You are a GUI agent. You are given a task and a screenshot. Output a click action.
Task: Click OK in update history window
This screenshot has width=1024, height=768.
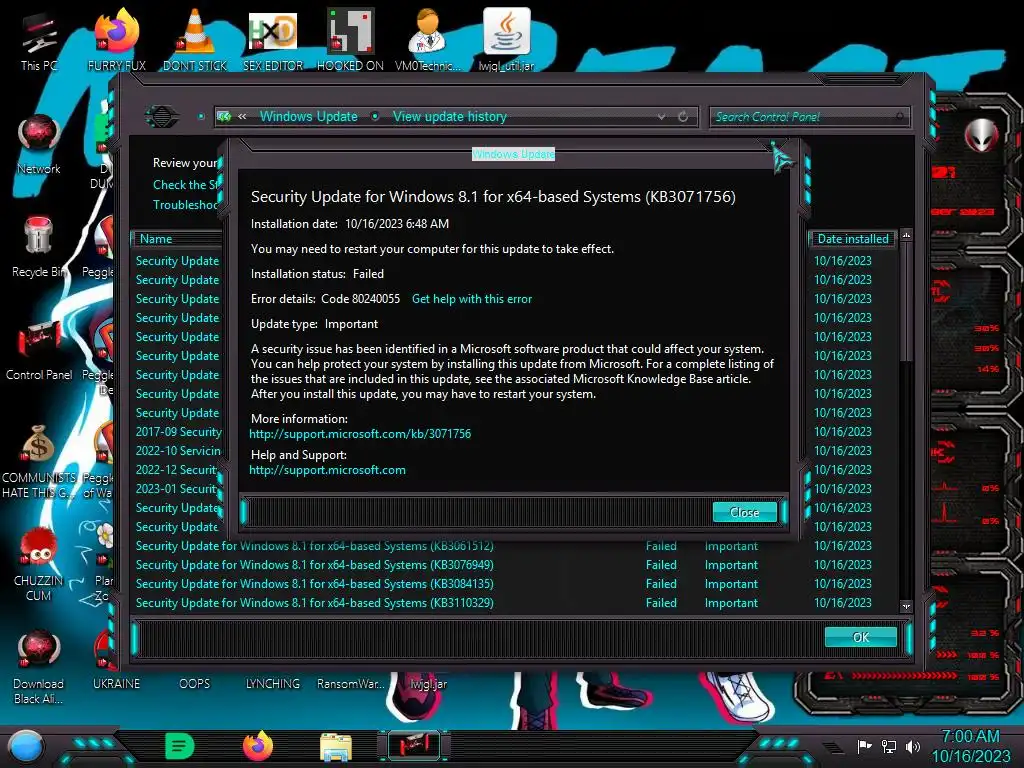861,637
